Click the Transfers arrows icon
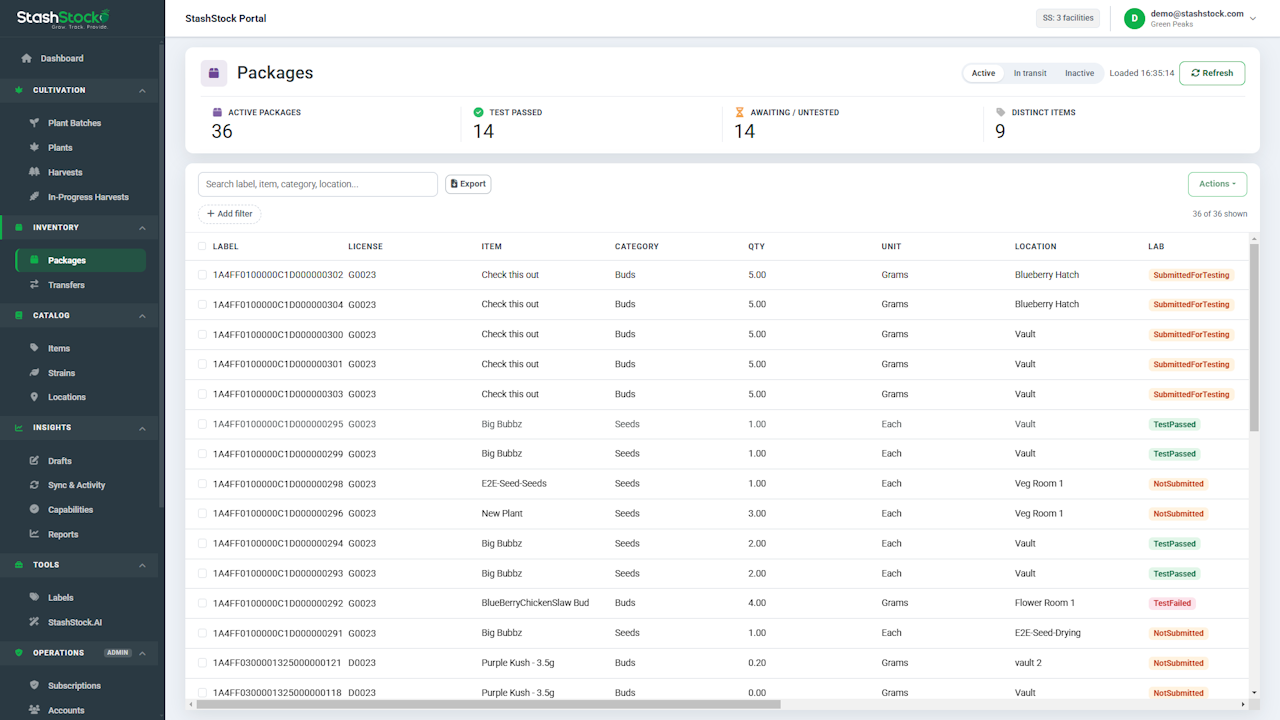The image size is (1280, 720). (x=35, y=285)
